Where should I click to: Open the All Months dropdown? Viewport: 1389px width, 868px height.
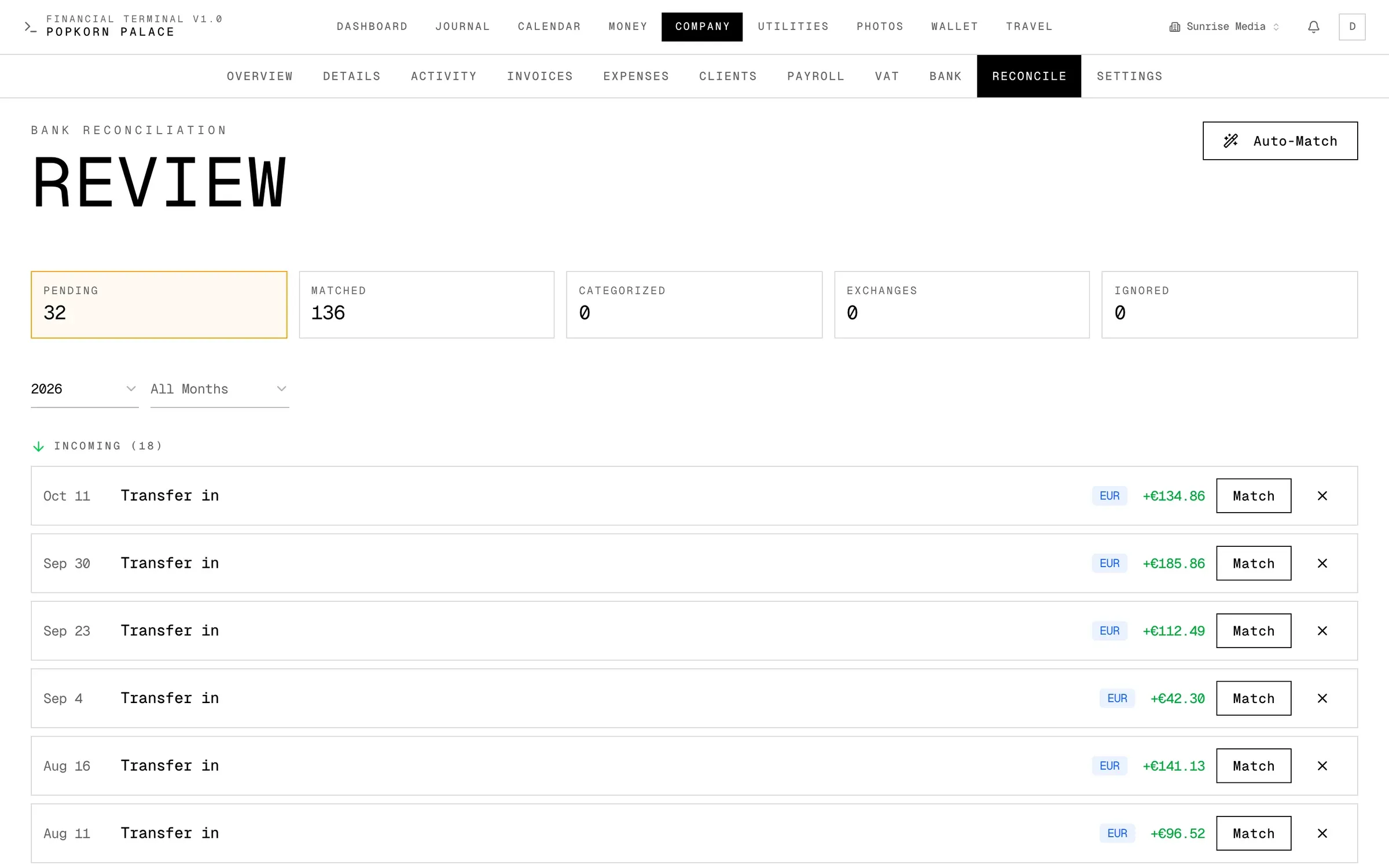pos(219,389)
